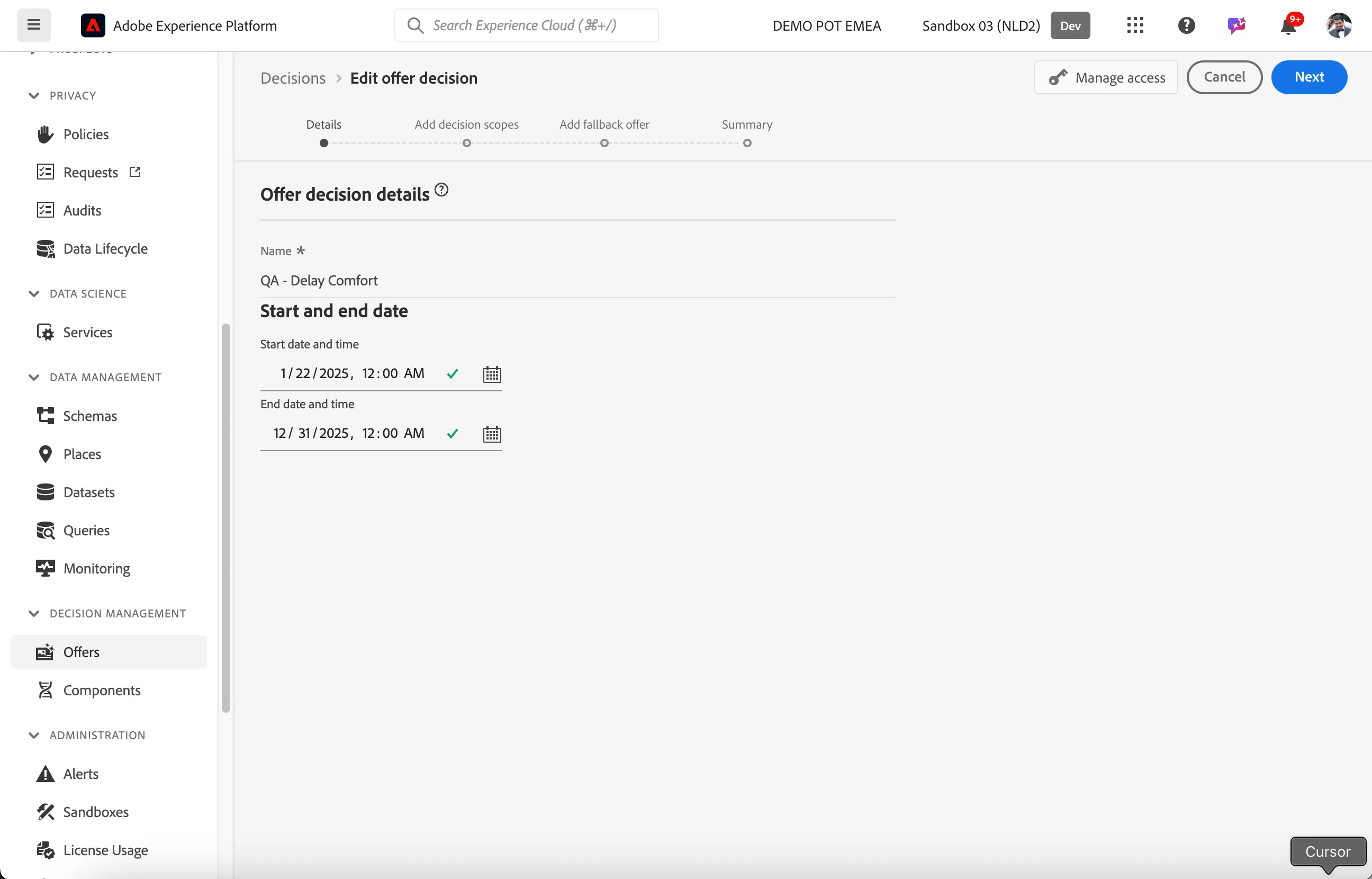Select the Details step
The image size is (1372, 879).
323,132
